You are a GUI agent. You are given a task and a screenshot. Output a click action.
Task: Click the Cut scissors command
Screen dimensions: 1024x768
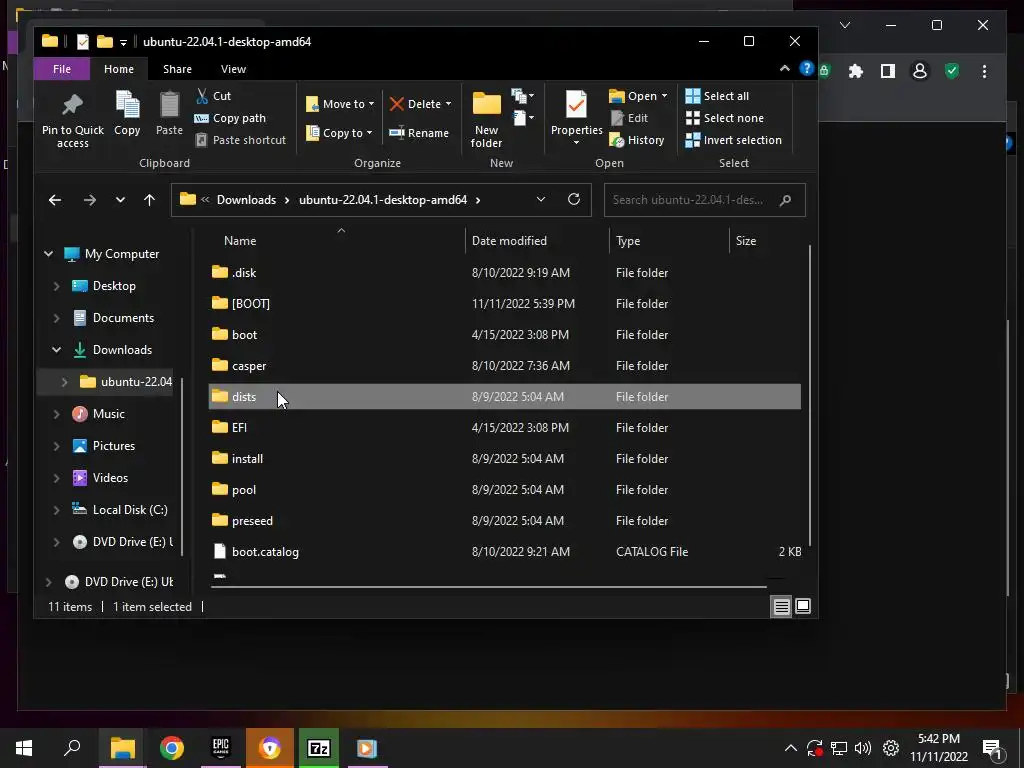click(x=214, y=96)
